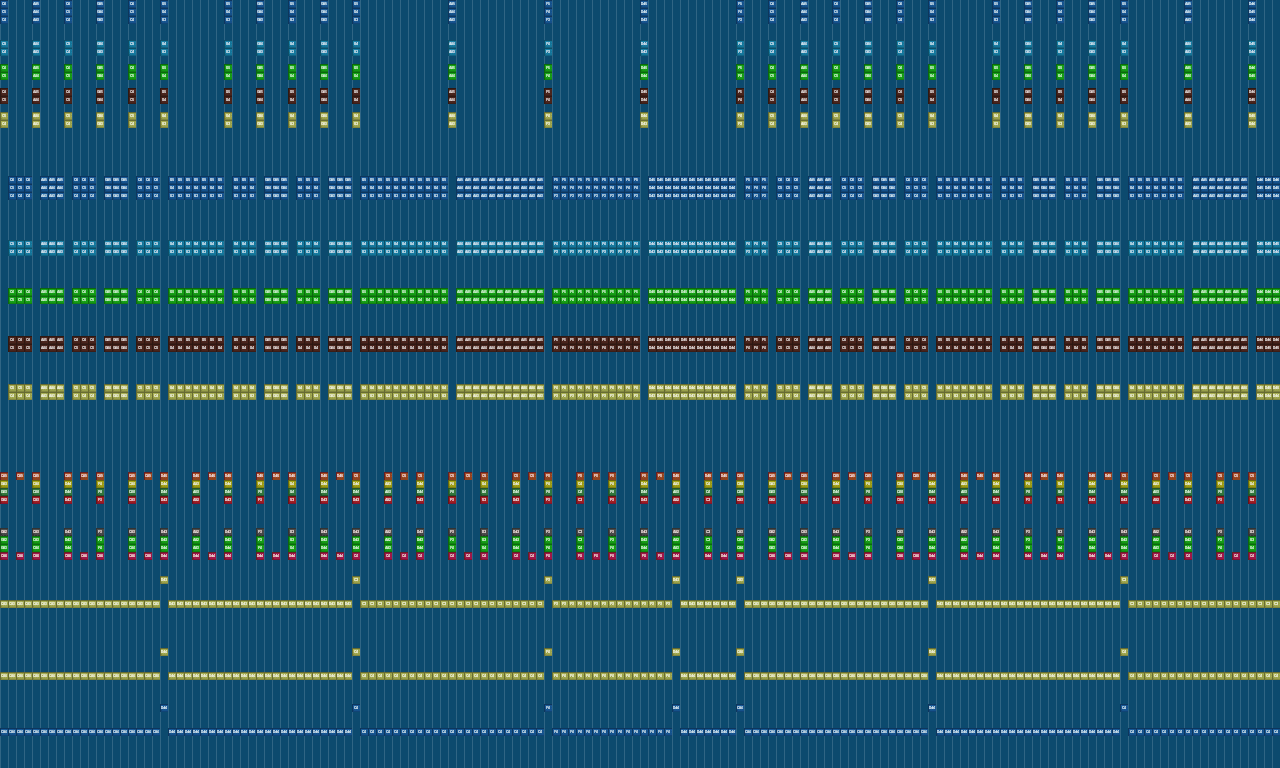Click the topmost green note in the leftmost column
1280x768 pixels.
point(4,68)
